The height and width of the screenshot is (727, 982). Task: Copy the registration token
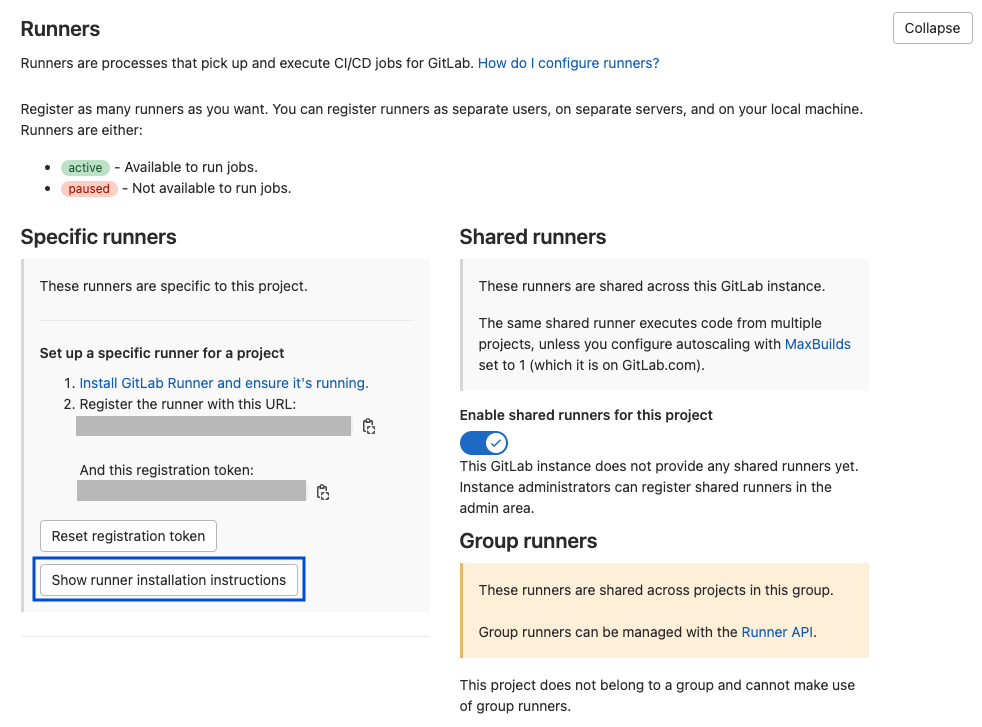pos(323,492)
